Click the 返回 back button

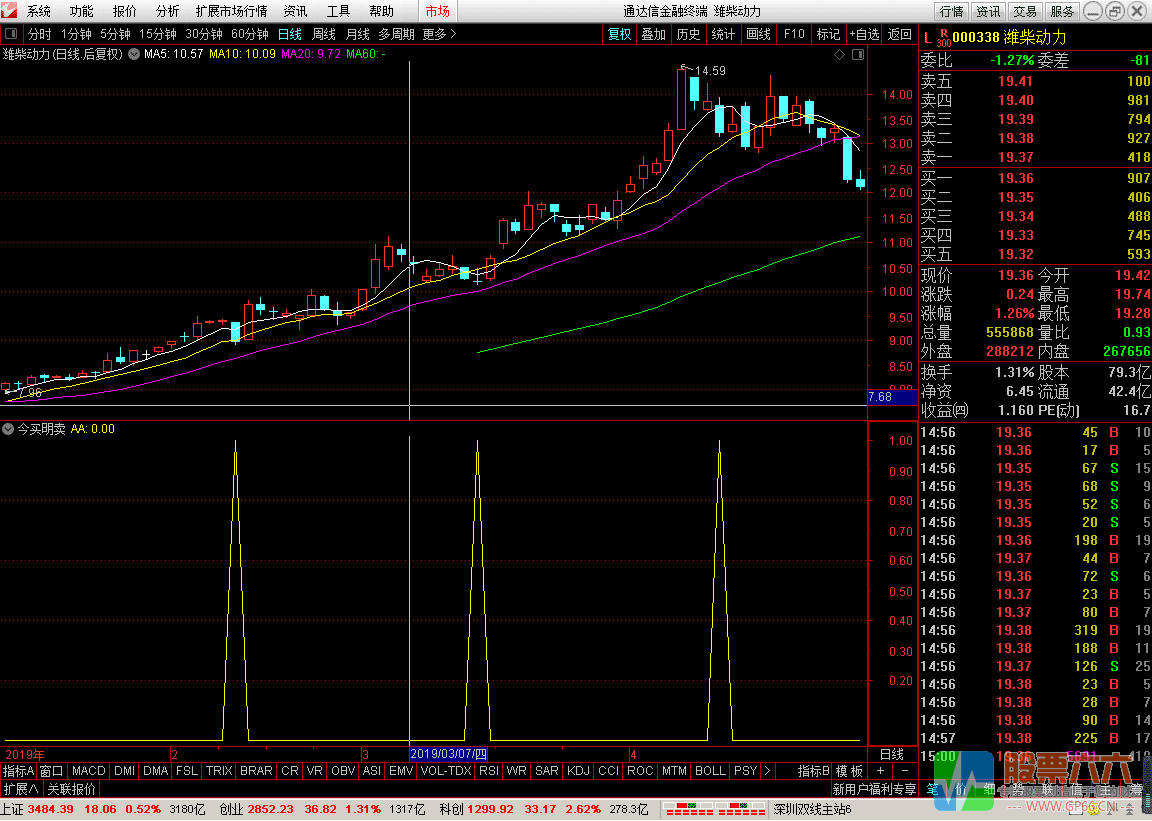899,34
